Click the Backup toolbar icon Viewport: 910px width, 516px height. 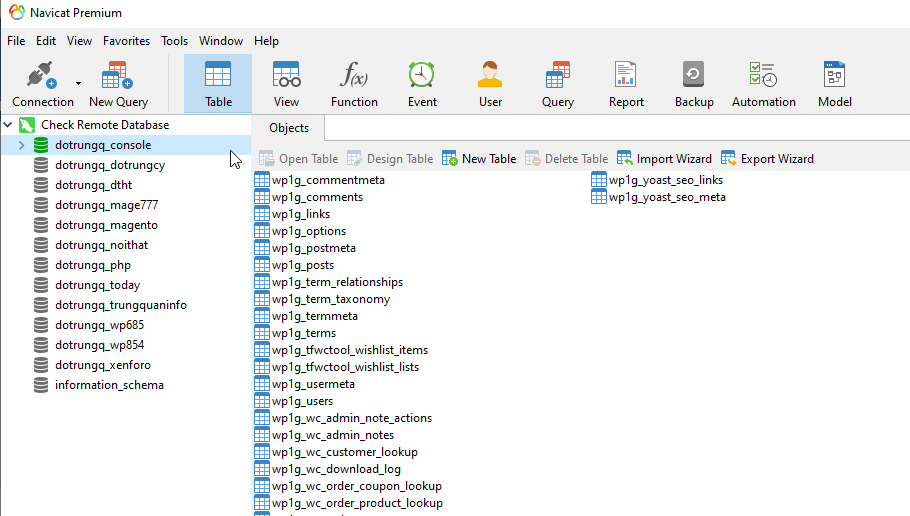click(x=694, y=76)
